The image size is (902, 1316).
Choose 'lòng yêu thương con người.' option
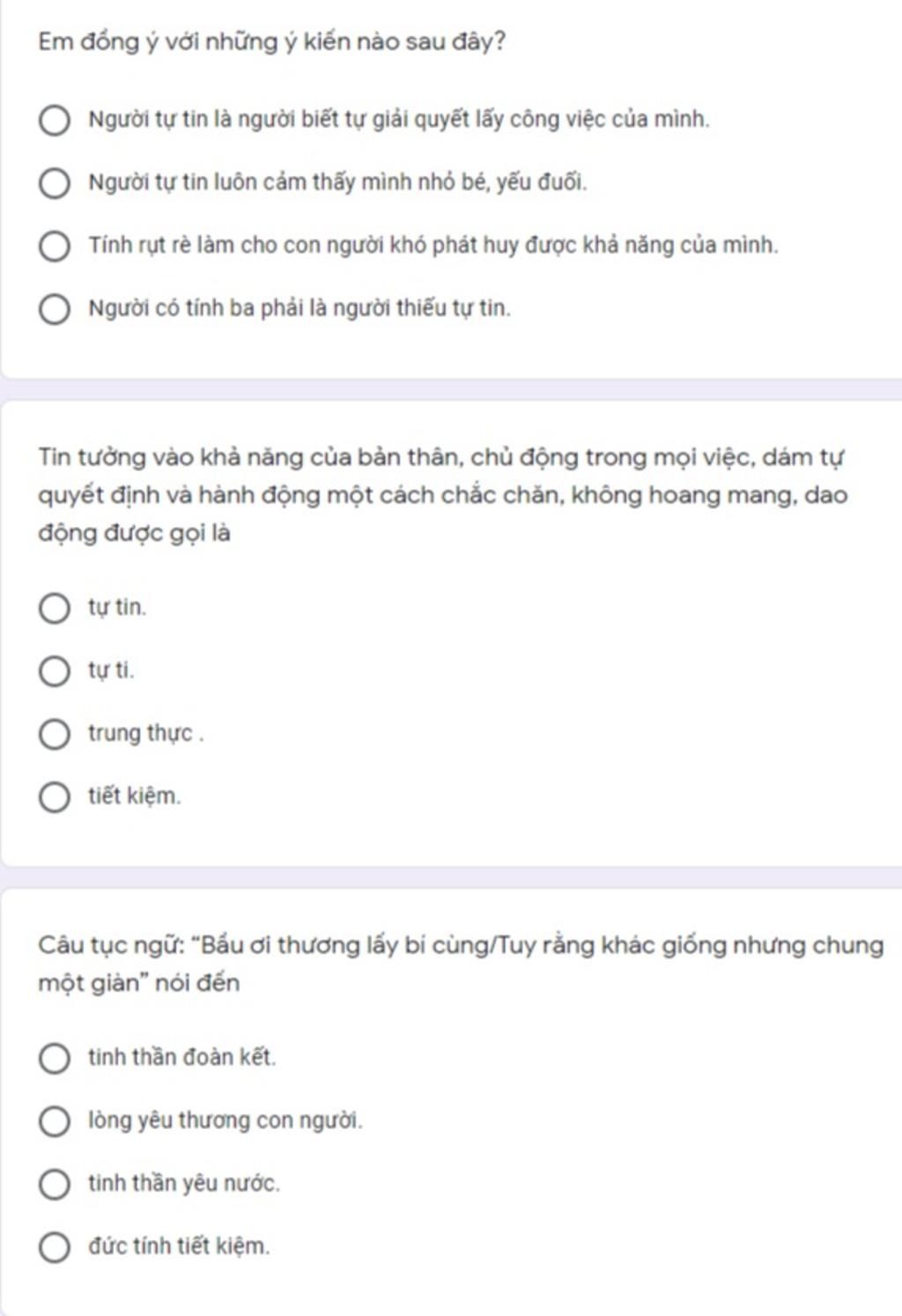pyautogui.click(x=54, y=1121)
